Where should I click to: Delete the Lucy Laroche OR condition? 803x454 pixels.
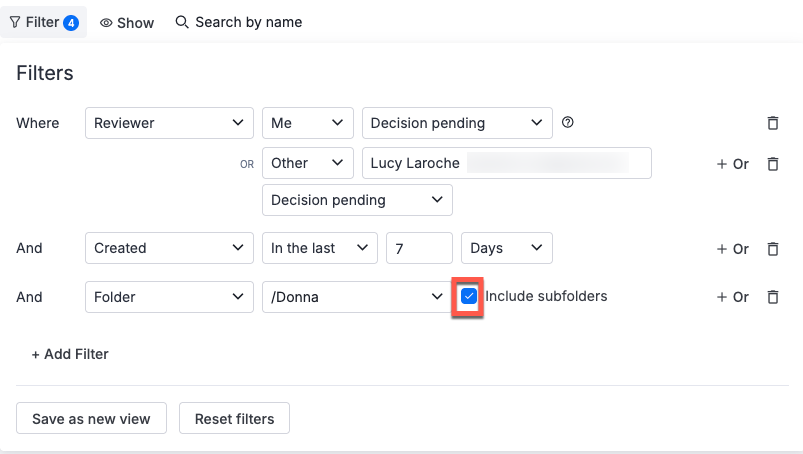[772, 163]
